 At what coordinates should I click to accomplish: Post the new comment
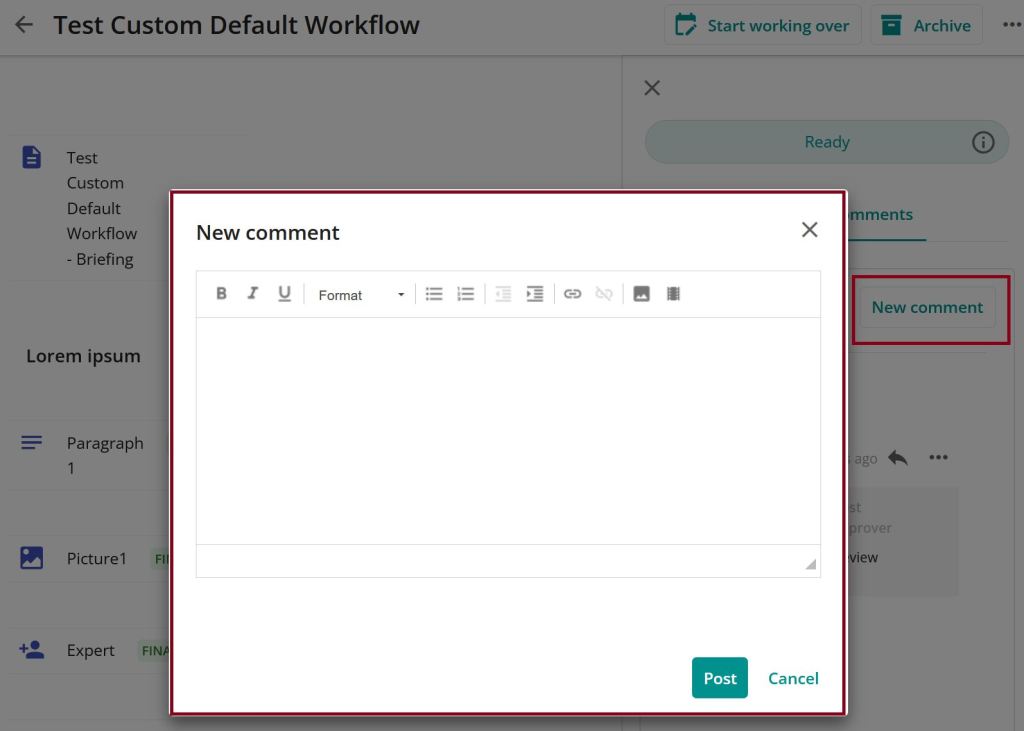pos(719,678)
